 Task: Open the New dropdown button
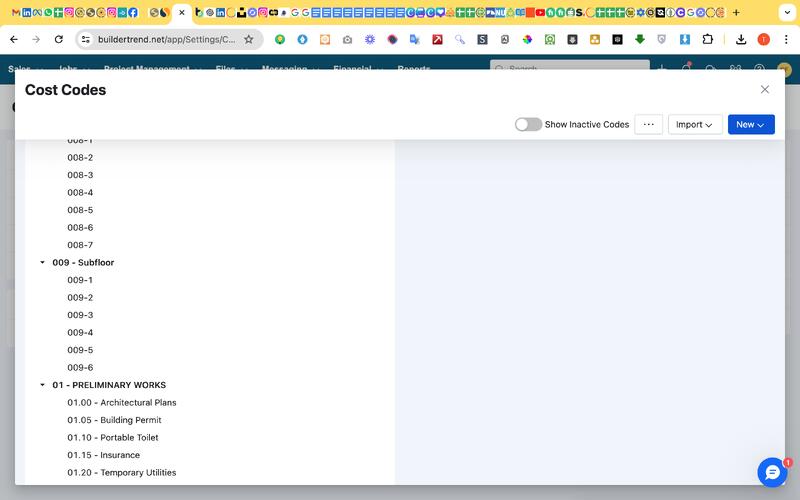pos(751,124)
